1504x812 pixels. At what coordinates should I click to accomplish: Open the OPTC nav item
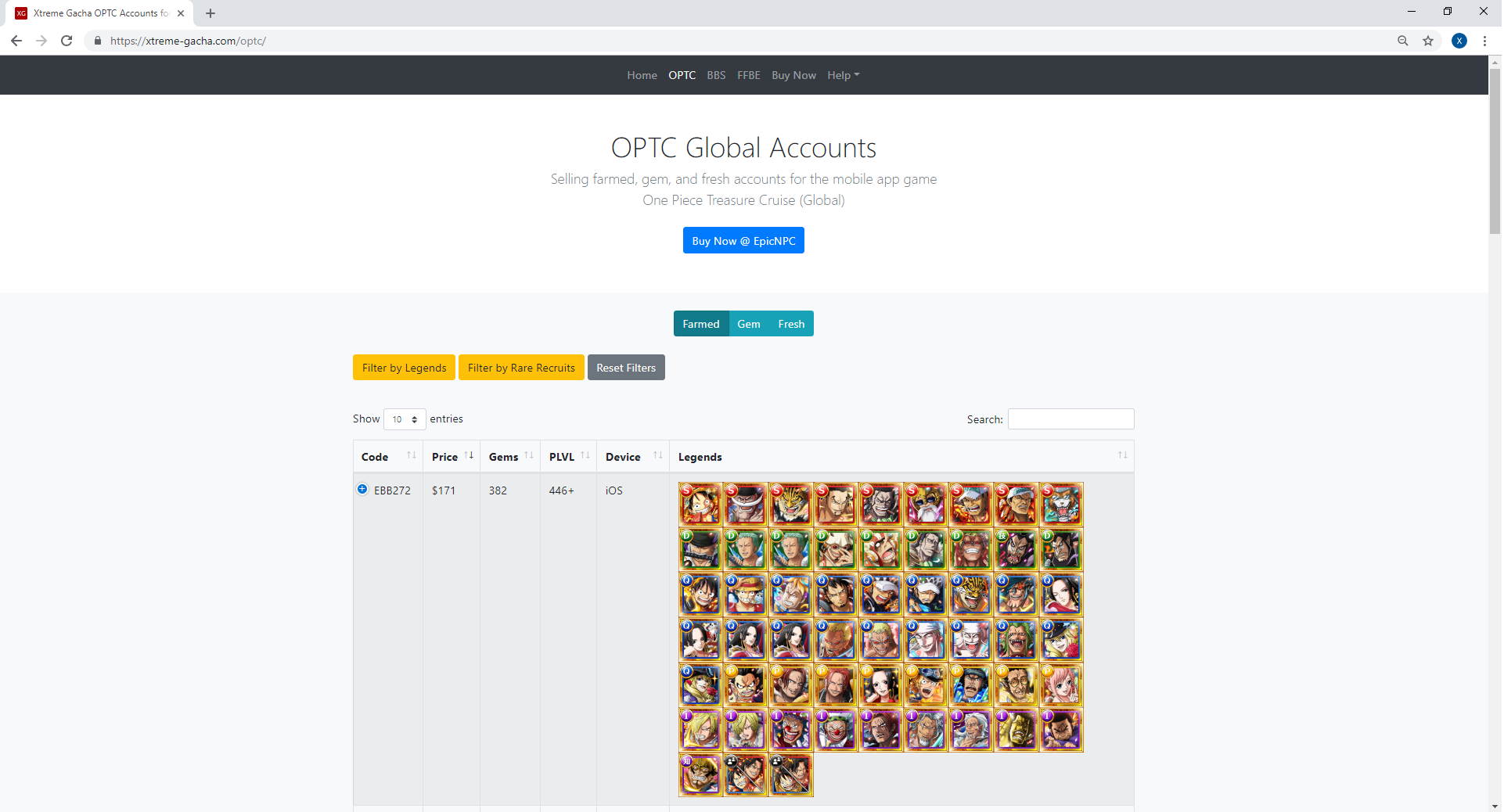(x=682, y=75)
